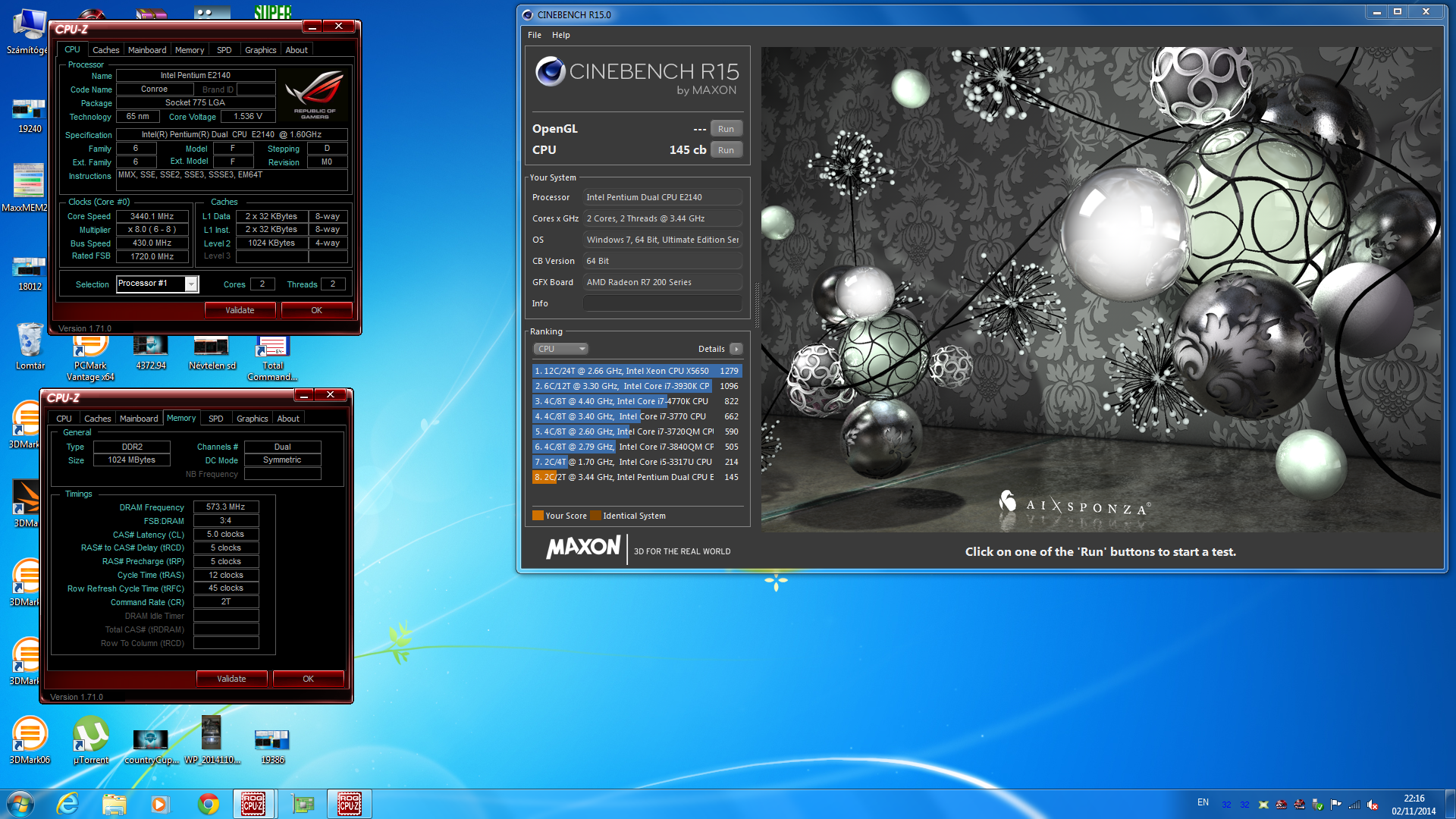Select the WP_2014110 image file icon
This screenshot has width=1456, height=819.
coord(212,740)
